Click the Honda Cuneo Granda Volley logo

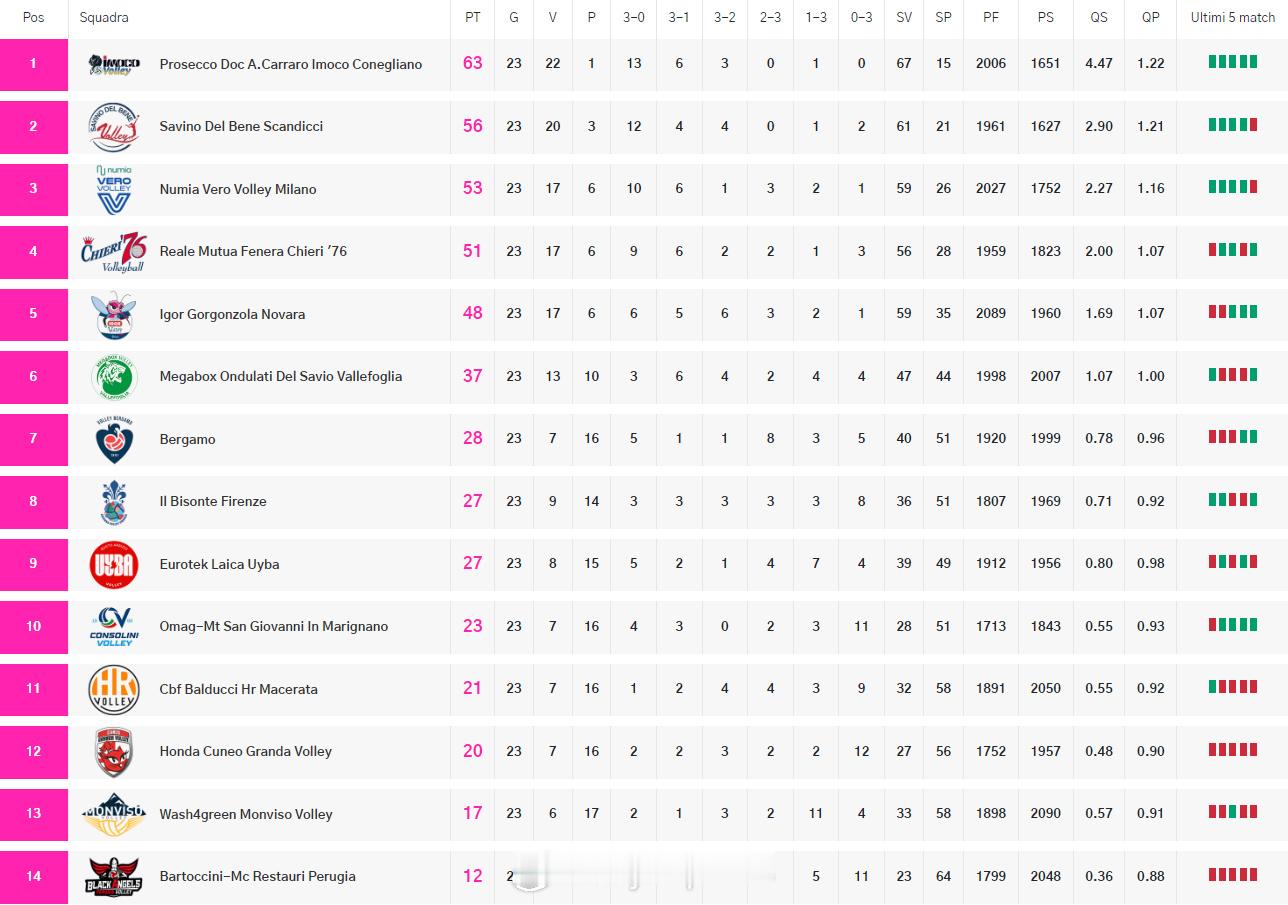[114, 751]
